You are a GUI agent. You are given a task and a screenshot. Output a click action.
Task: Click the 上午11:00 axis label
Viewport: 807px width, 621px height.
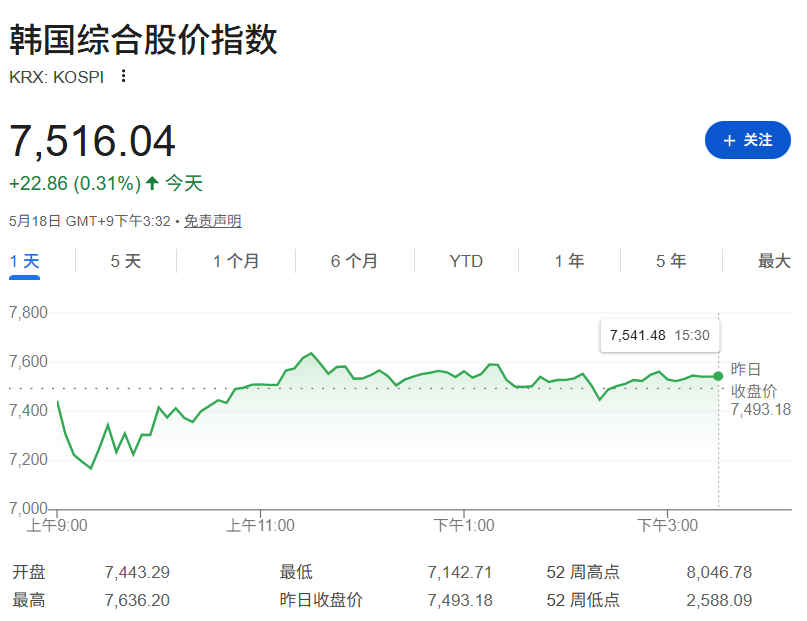point(260,525)
